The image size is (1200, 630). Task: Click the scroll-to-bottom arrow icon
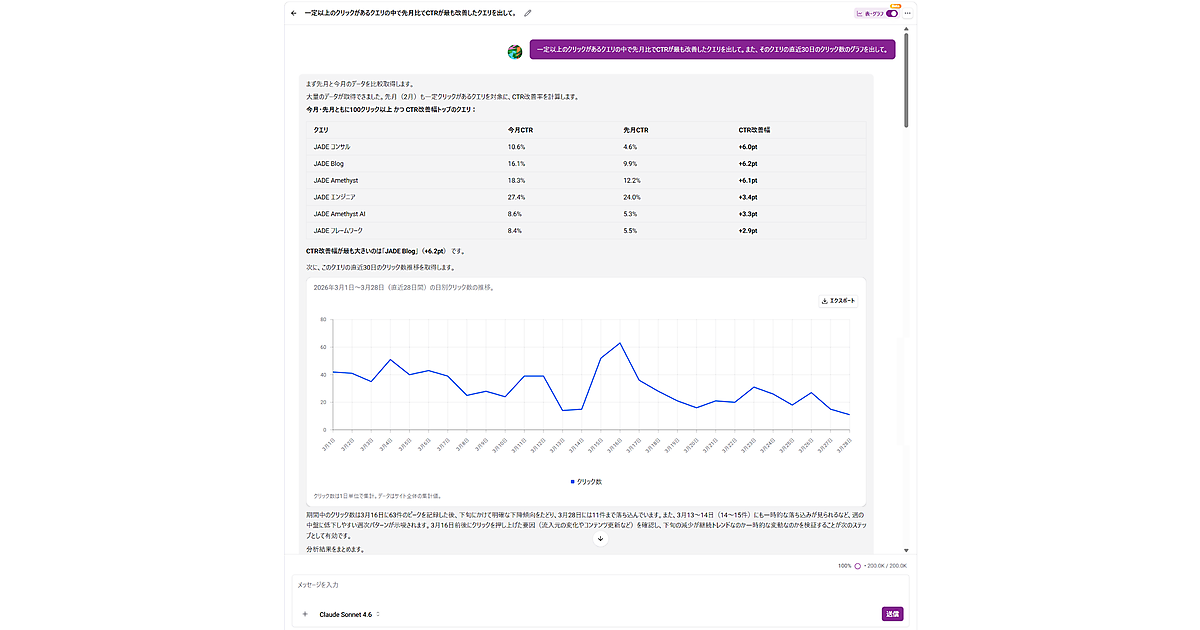[x=600, y=538]
